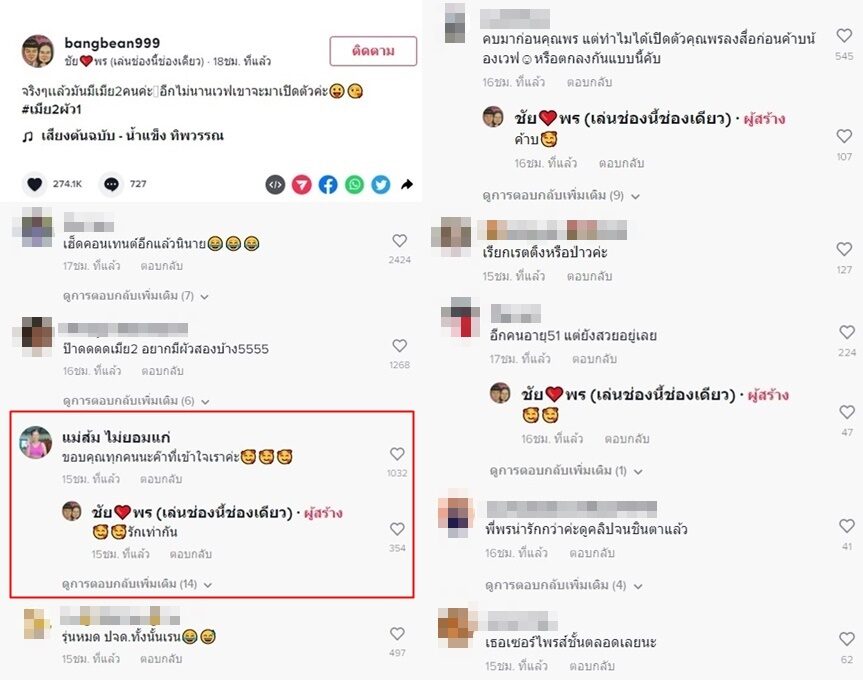Click the black share arrow icon
Viewport: 863px width, 680px height.
(407, 184)
